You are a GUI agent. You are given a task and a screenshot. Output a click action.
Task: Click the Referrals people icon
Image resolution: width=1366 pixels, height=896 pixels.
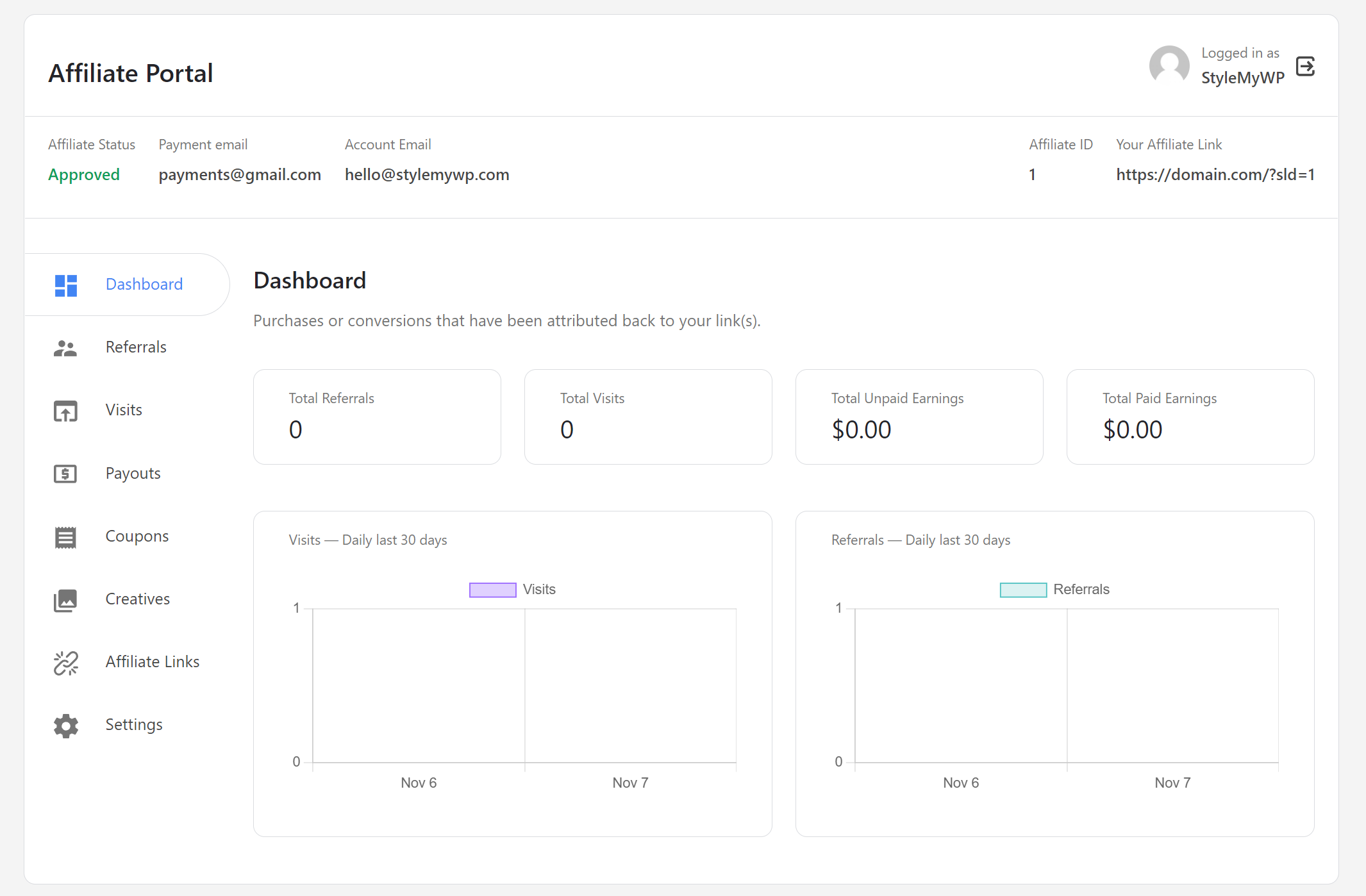(65, 348)
